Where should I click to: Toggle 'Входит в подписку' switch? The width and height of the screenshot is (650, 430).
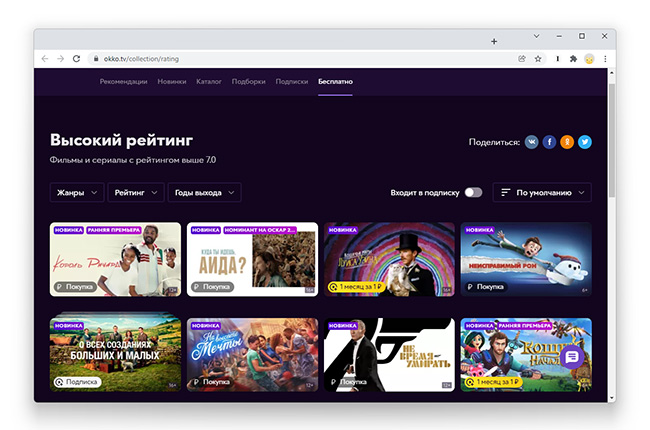point(473,192)
